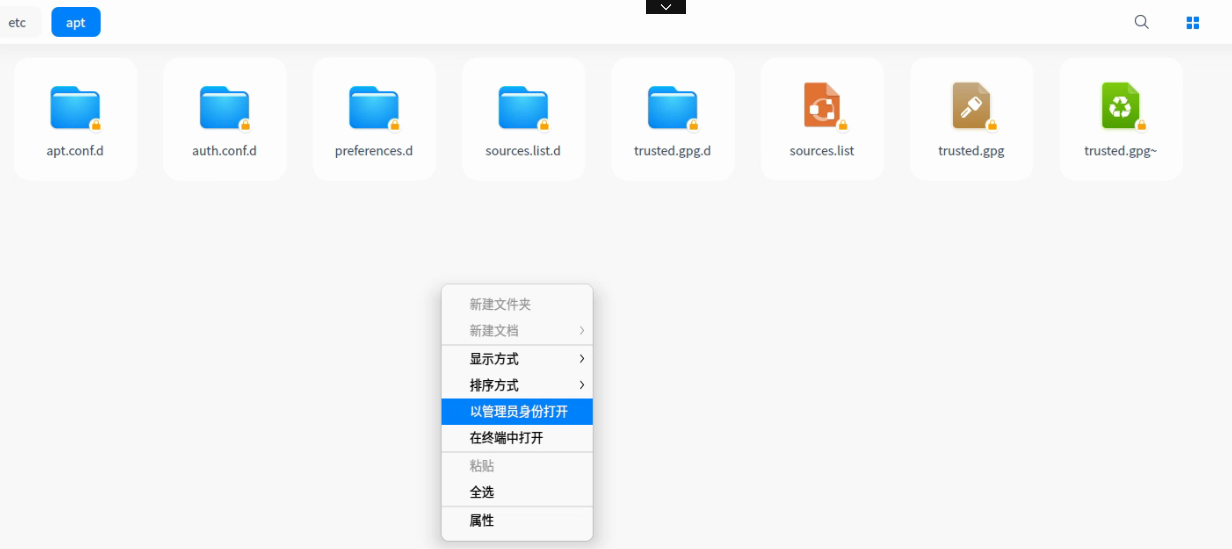Click the sources.list.d file name label

tap(523, 151)
